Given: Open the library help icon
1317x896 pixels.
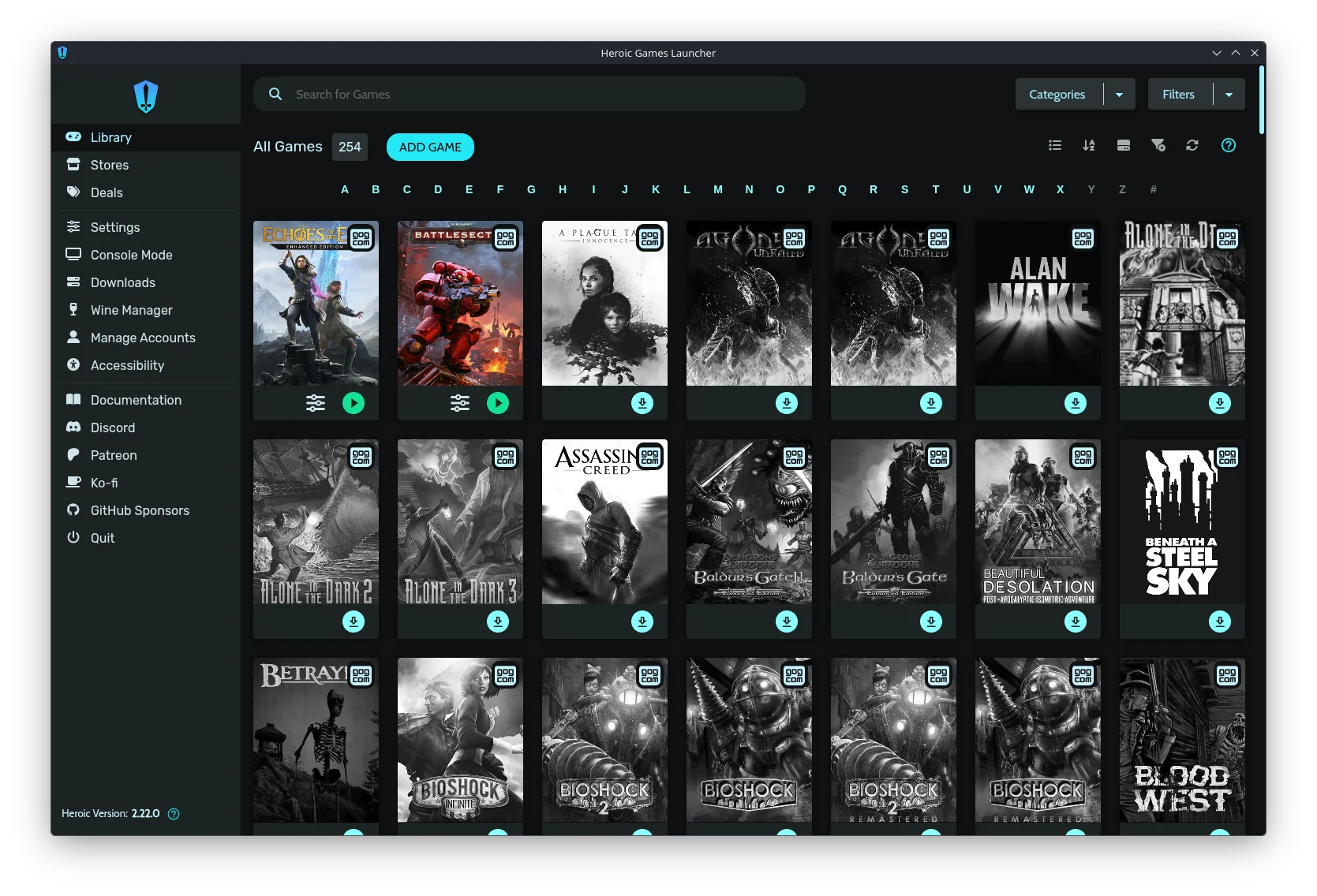Looking at the screenshot, I should coord(1229,145).
